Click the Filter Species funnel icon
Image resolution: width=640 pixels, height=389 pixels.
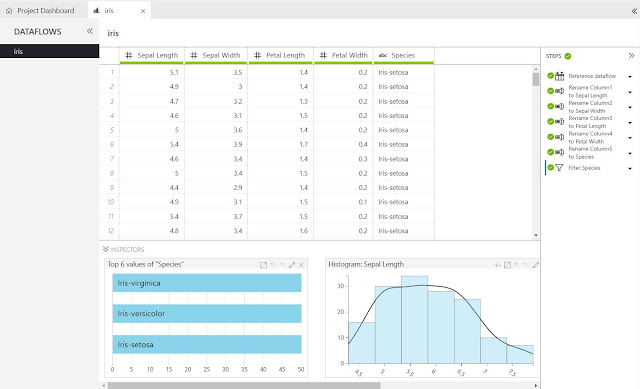559,168
